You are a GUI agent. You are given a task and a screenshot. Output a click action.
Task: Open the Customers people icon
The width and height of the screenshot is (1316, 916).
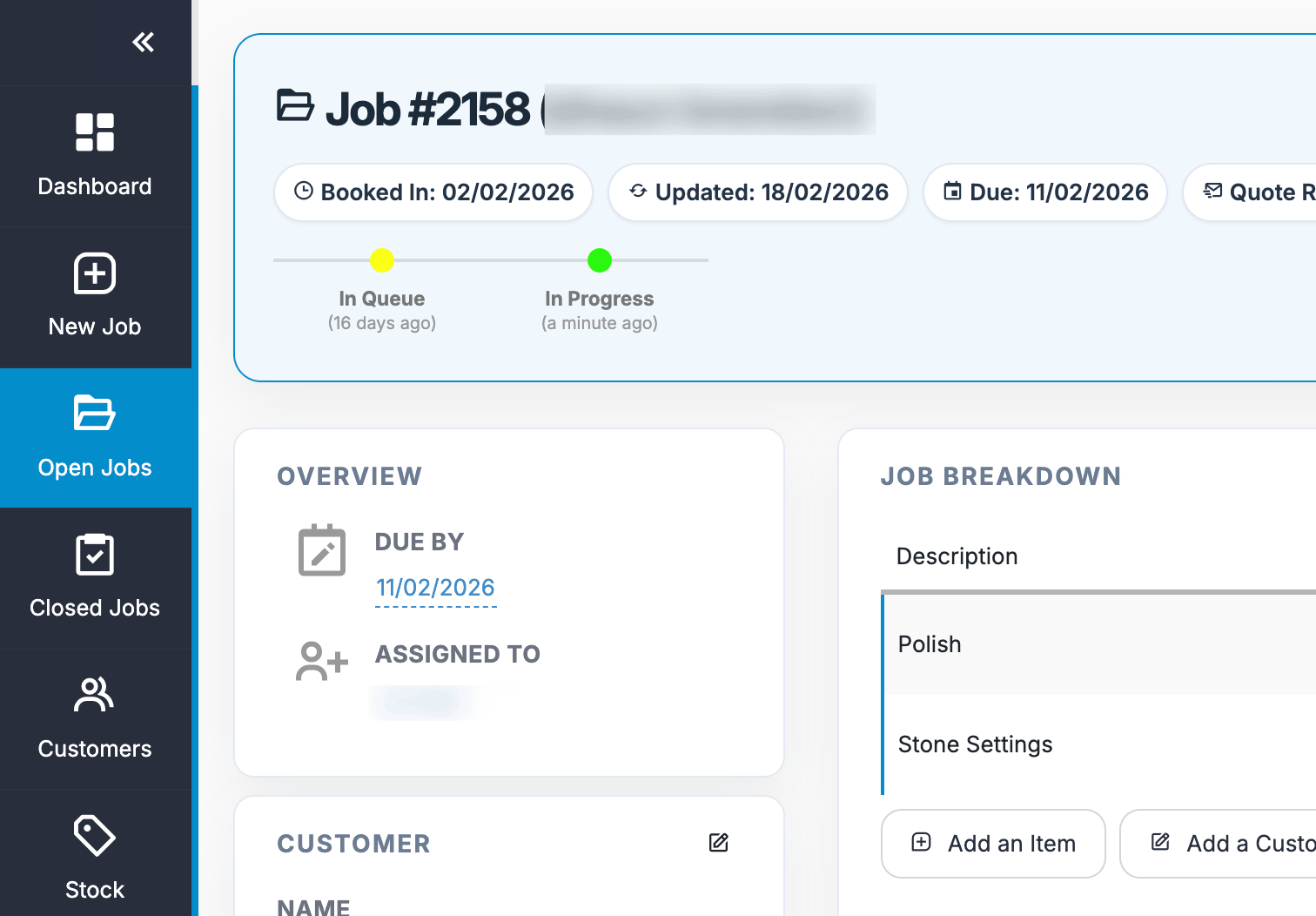tap(95, 695)
